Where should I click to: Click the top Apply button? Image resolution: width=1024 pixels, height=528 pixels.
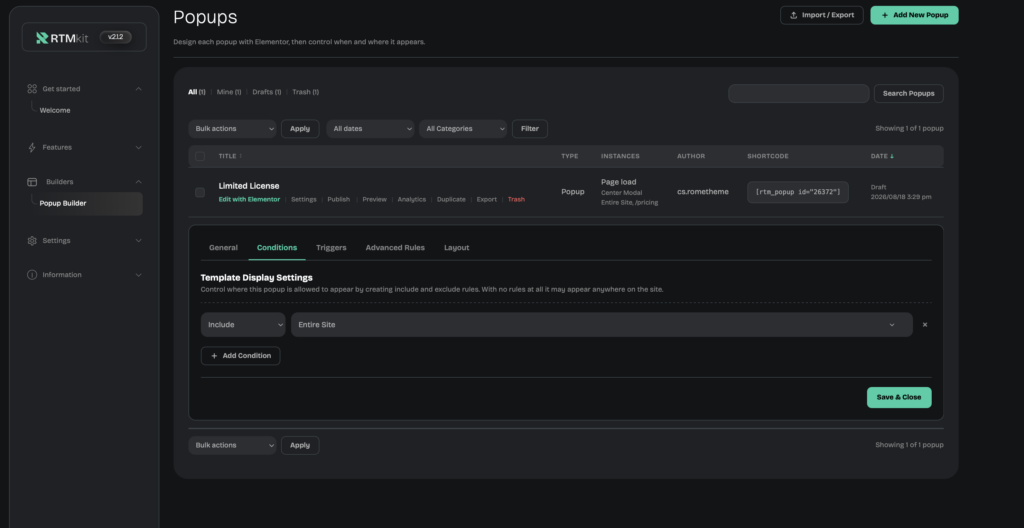click(300, 129)
